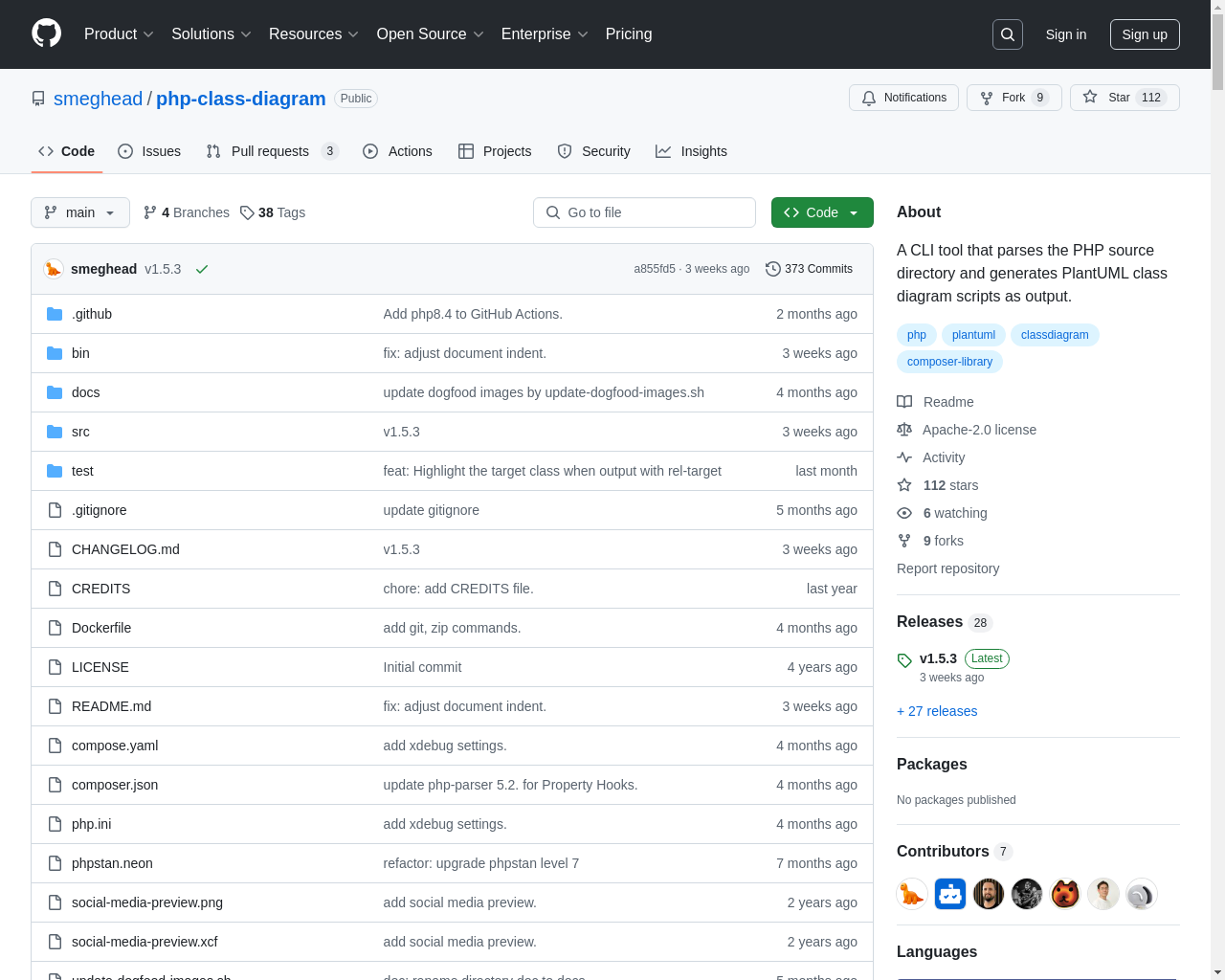Click the green check status icon for the commit
This screenshot has width=1225, height=980.
pyautogui.click(x=202, y=269)
